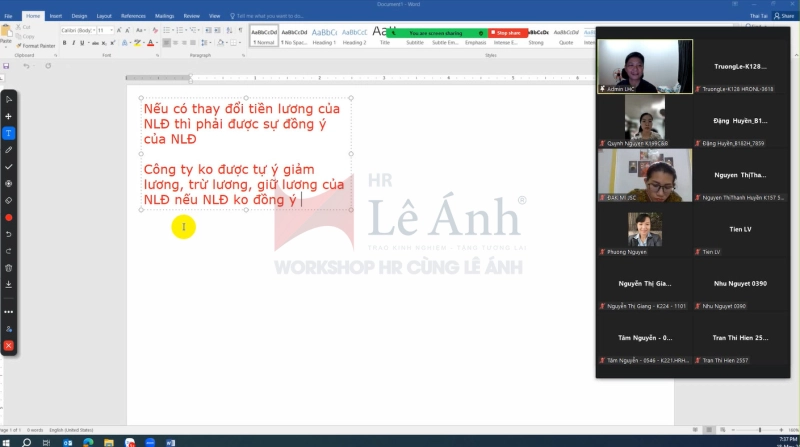Close the annotation toolbar with red X
This screenshot has width=800, height=447.
click(x=9, y=345)
